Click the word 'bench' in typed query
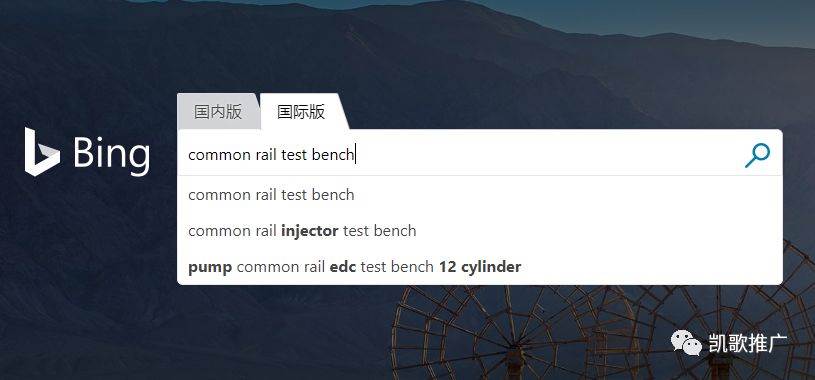The height and width of the screenshot is (380, 815). tap(333, 155)
